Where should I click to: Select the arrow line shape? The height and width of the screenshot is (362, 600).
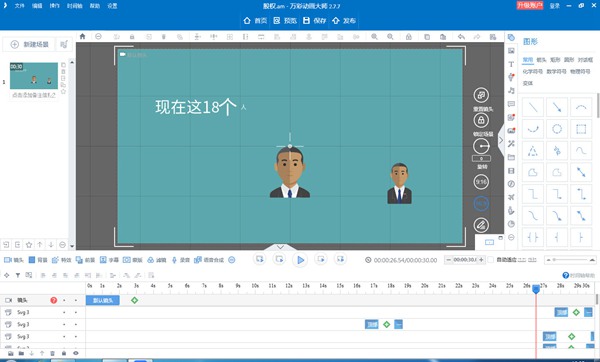557,108
